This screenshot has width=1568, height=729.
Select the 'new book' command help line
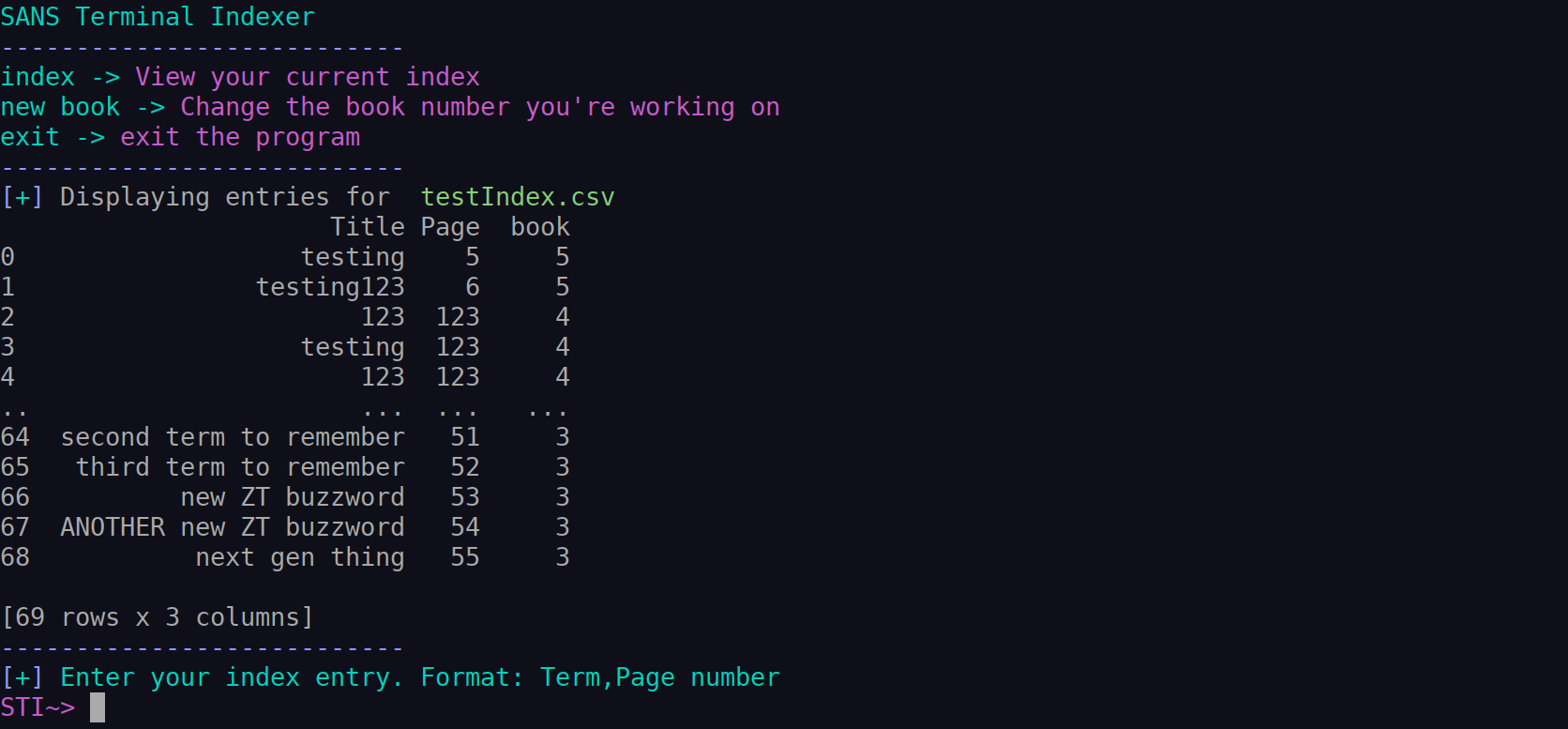390,107
